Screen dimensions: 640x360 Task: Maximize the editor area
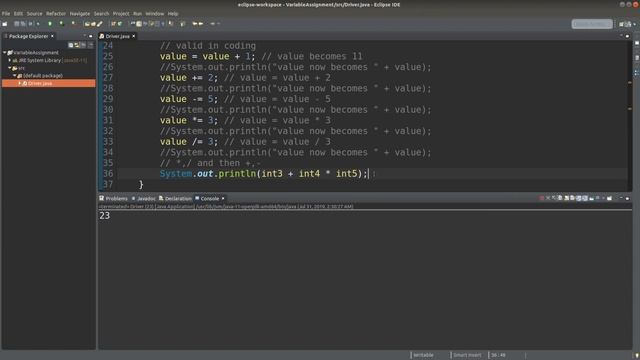pyautogui.click(x=627, y=36)
